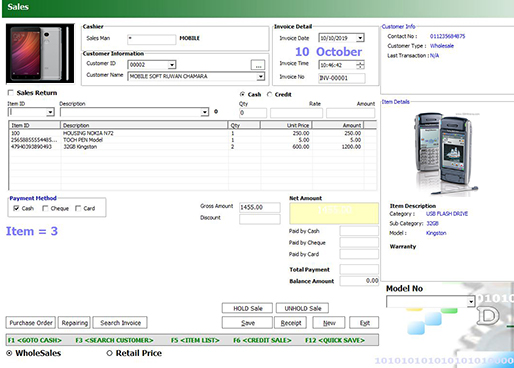Screen dimensions: 514x368
Task: Open the Invoice Date picker dropdown
Action: [360, 38]
